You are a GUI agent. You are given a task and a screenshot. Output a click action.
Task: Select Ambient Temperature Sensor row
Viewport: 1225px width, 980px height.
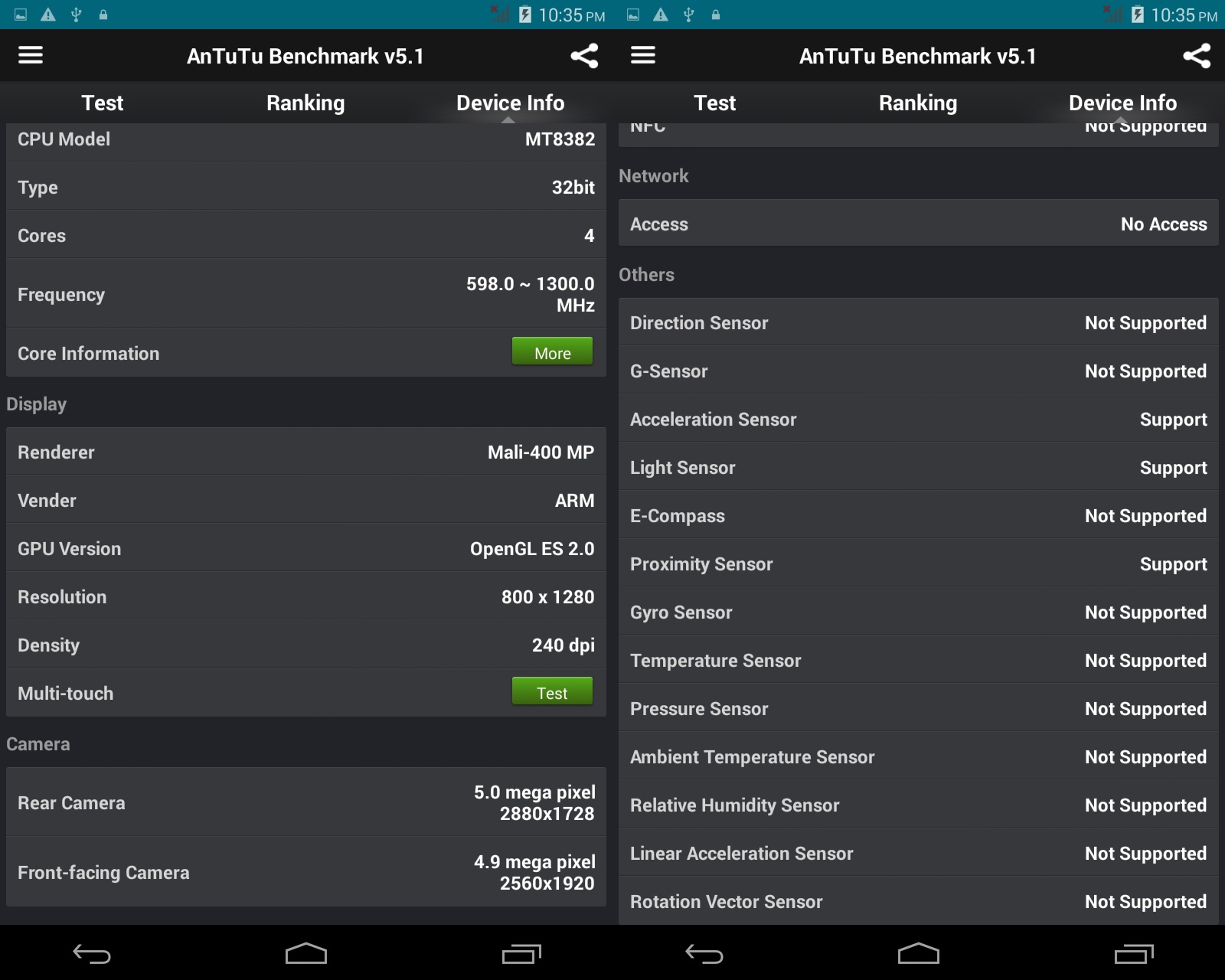pos(919,756)
